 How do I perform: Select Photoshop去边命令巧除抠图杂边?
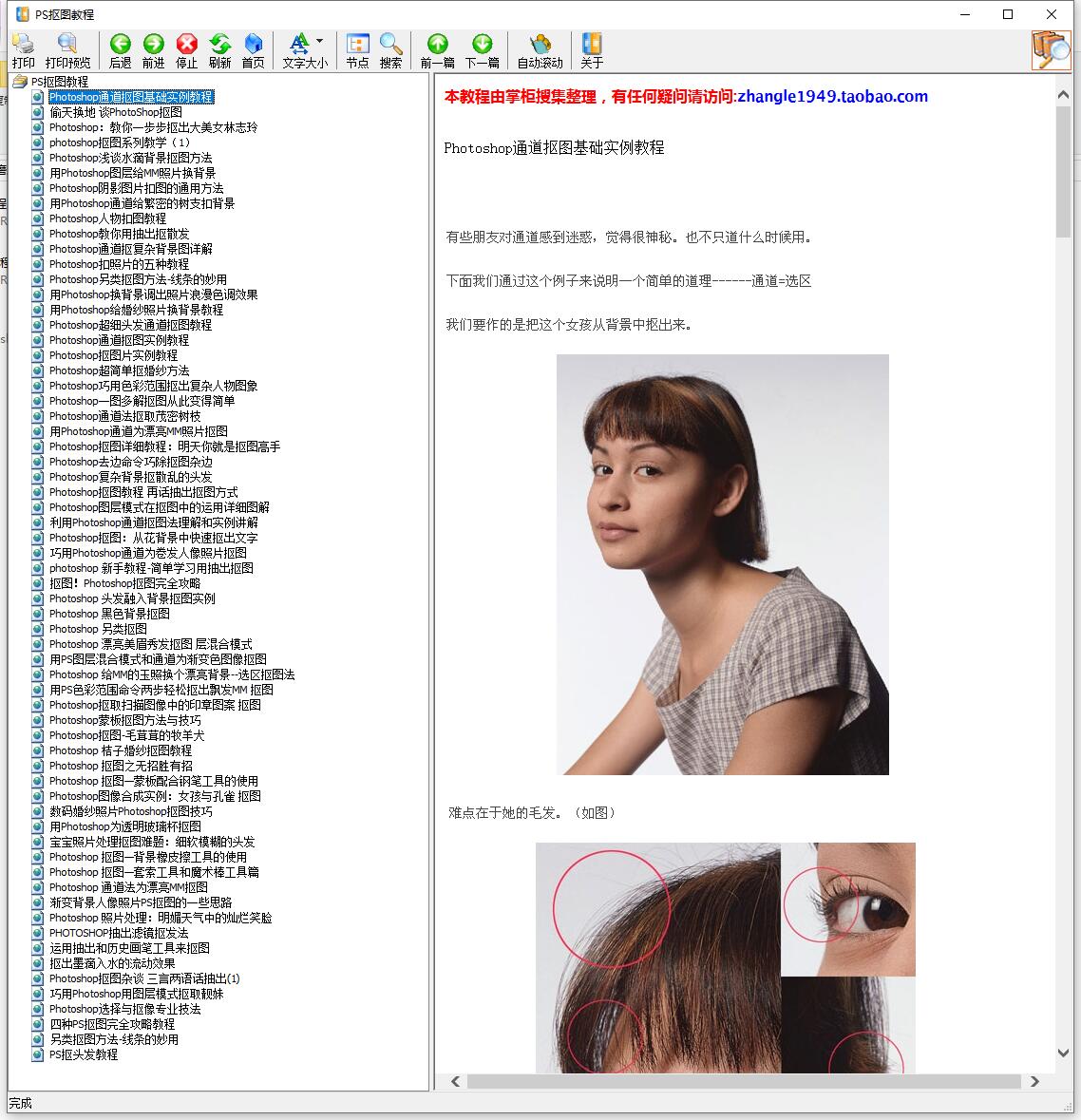tap(130, 462)
